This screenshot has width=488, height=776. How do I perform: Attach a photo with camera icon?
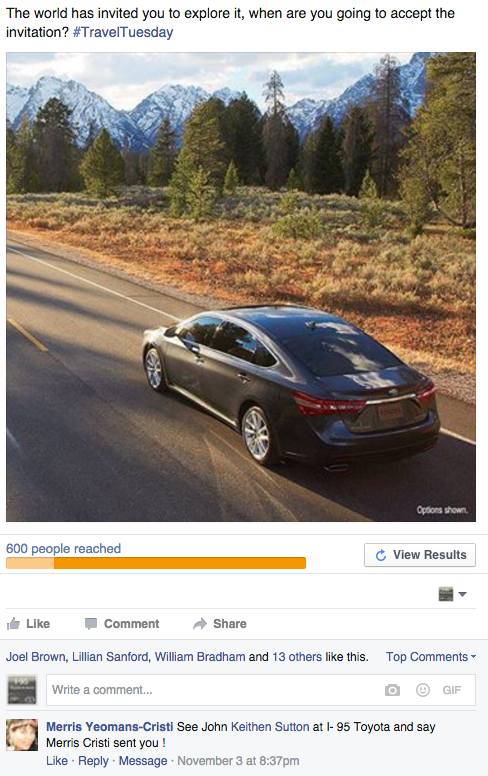click(392, 690)
